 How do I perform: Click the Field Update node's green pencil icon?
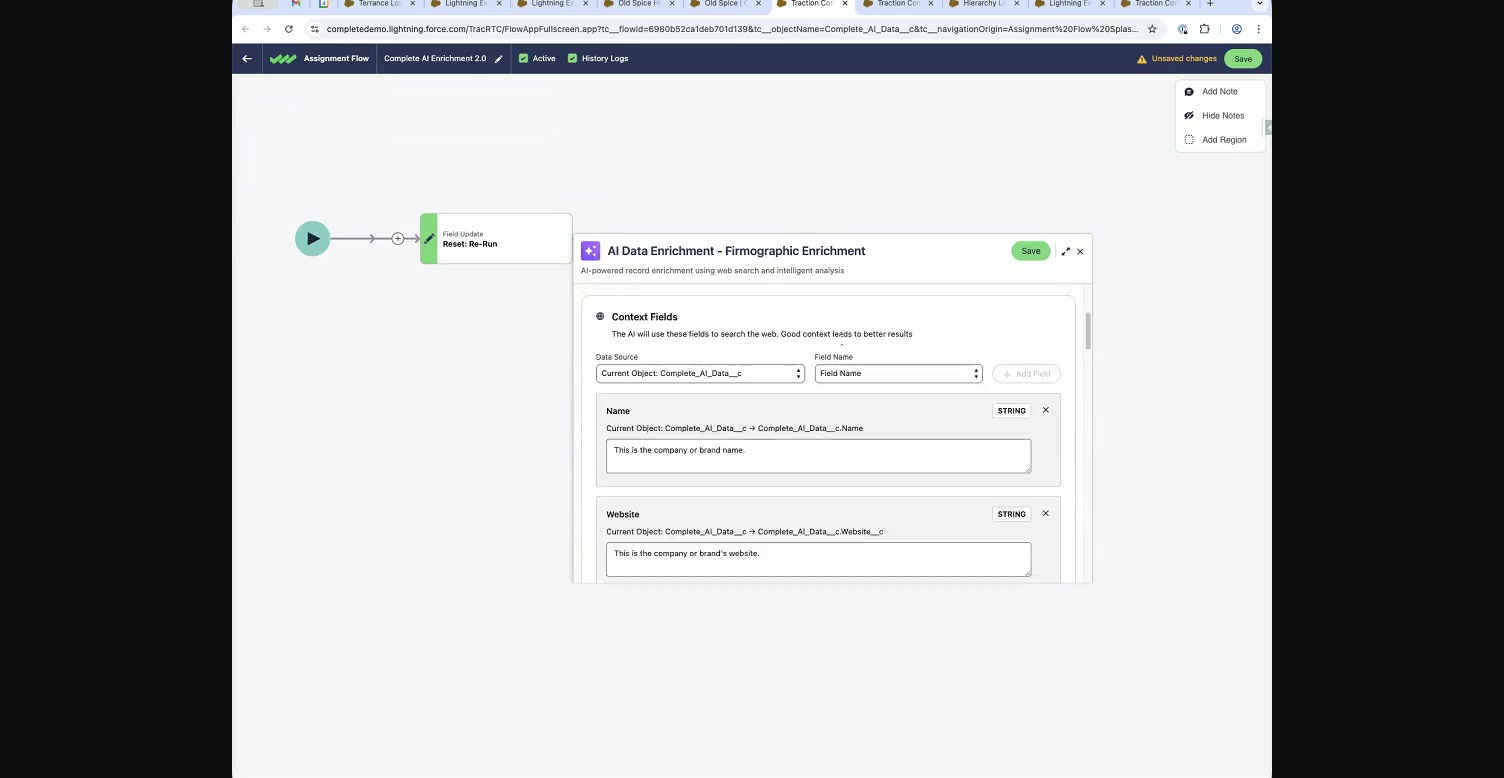pos(429,238)
